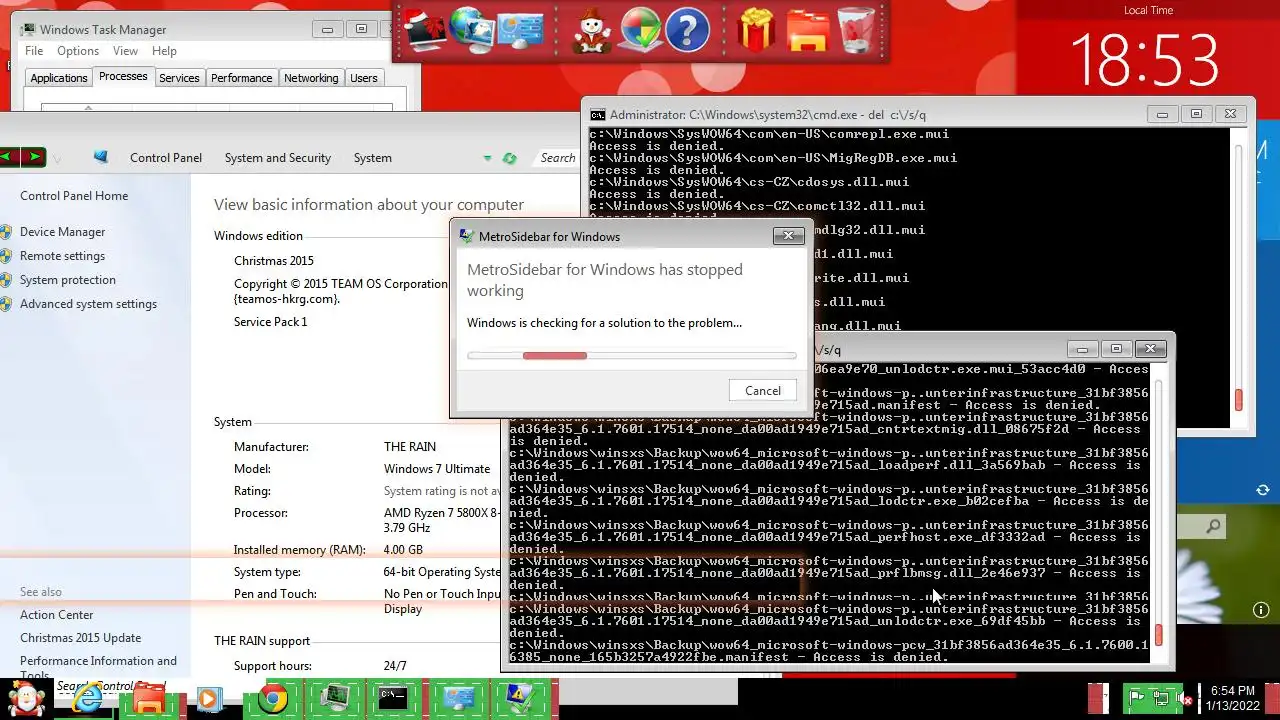Cancel the MetroSidebar solution check
This screenshot has height=720, width=1280.
tap(763, 391)
